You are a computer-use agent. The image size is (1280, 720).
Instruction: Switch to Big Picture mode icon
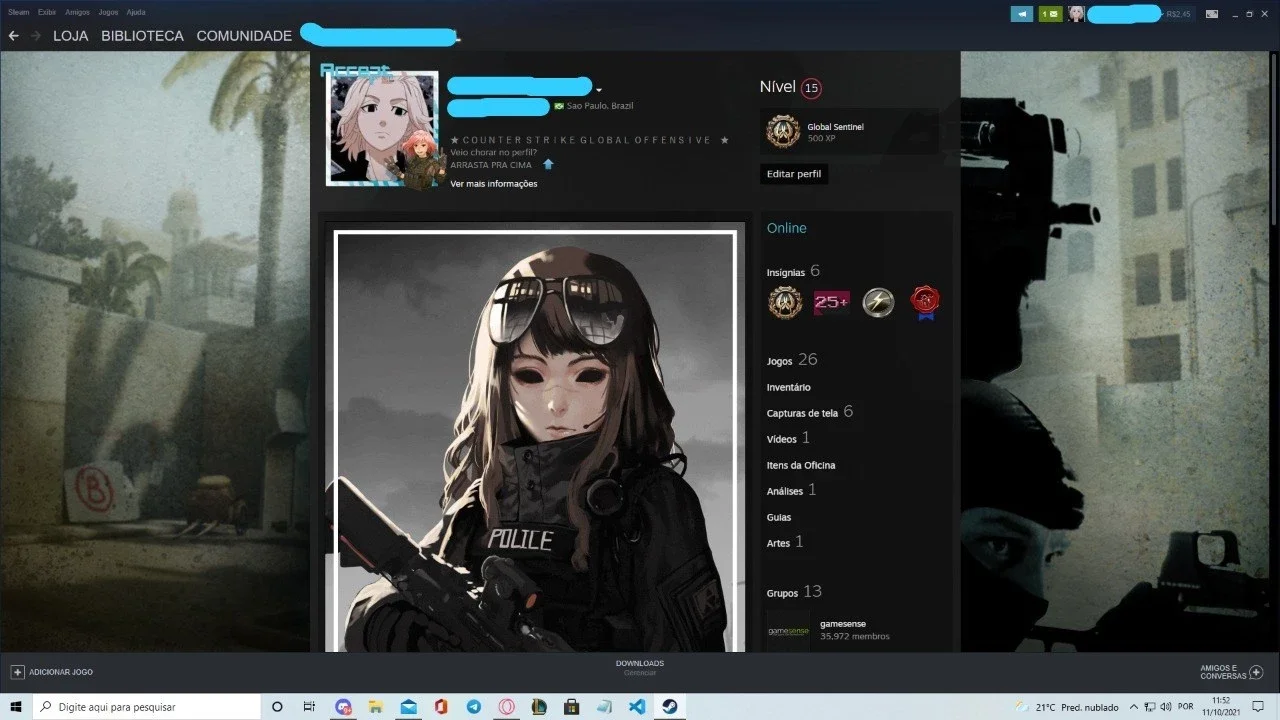tap(1212, 14)
